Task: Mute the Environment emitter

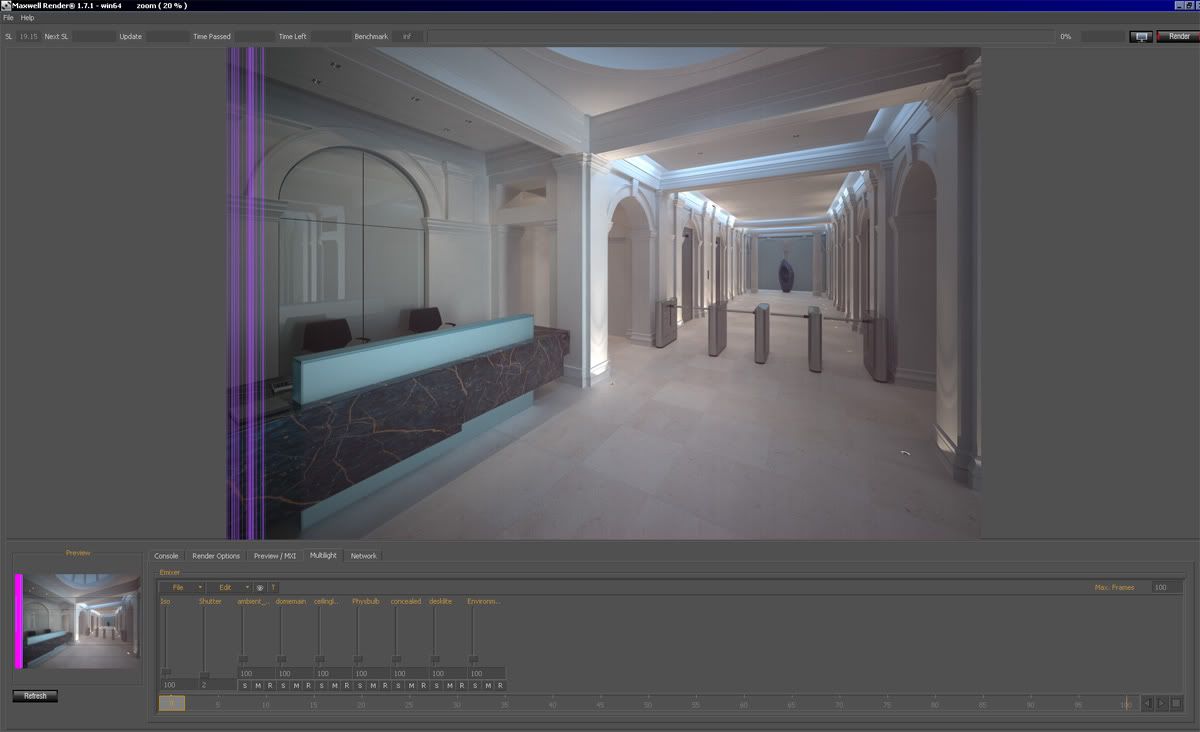Action: click(488, 685)
